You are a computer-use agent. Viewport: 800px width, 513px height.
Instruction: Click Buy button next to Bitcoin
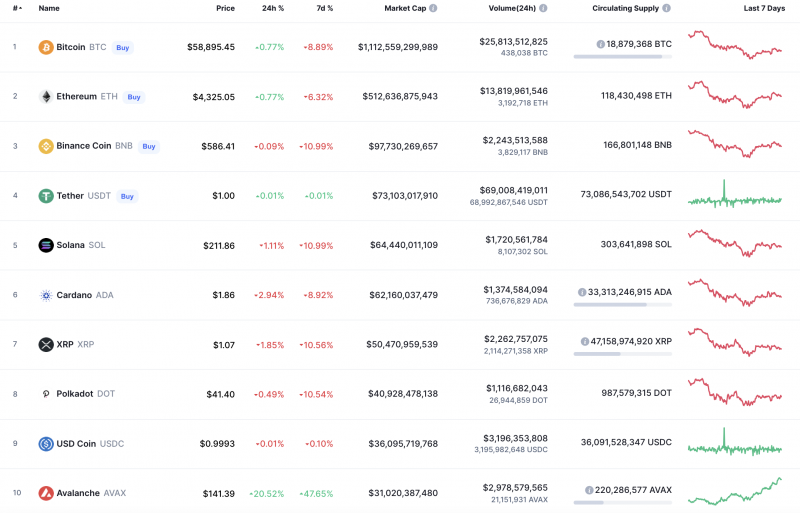pos(122,47)
